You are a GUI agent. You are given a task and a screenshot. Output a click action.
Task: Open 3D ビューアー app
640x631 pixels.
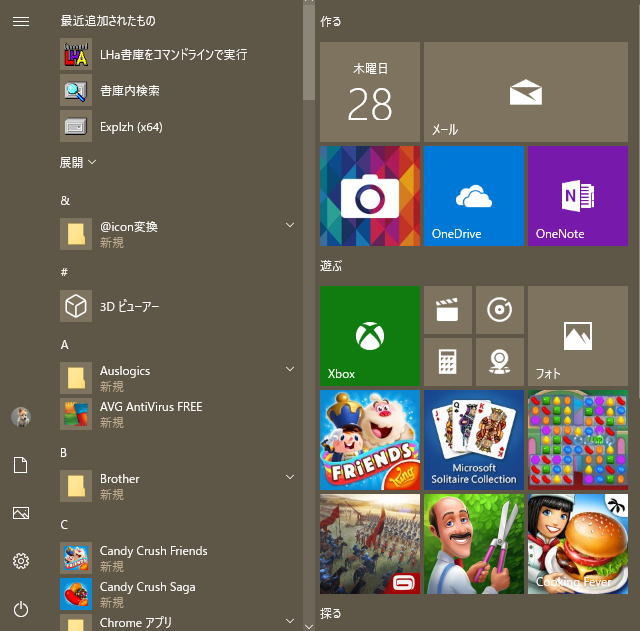click(180, 307)
